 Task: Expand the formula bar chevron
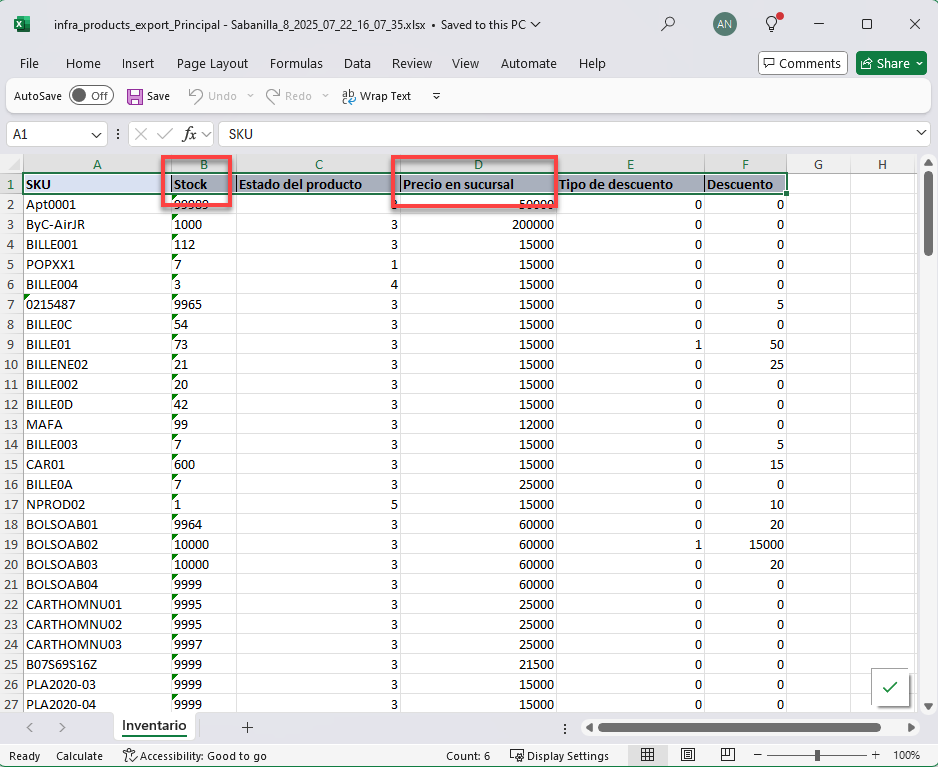(922, 134)
